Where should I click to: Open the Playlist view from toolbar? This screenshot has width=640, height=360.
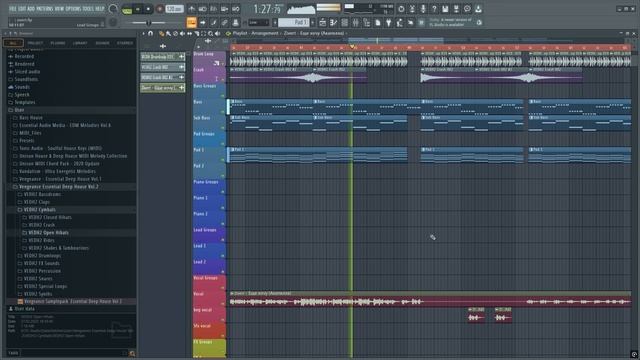click(322, 22)
